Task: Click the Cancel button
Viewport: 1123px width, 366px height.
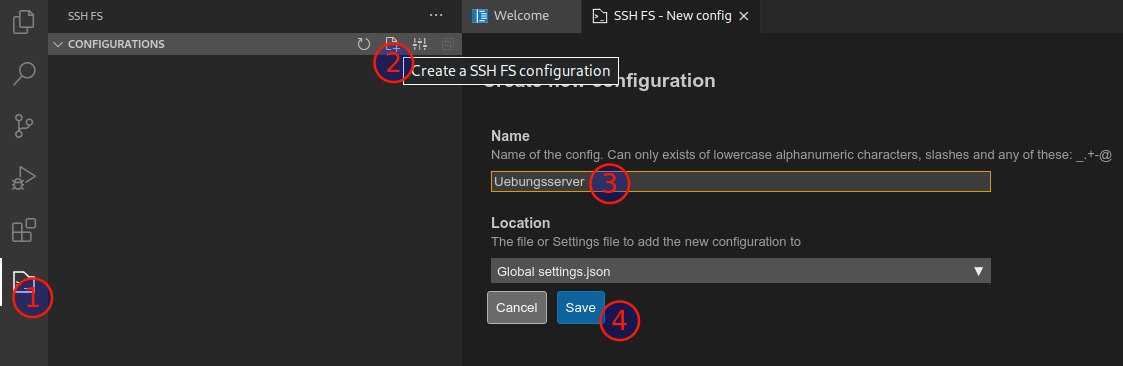Action: tap(516, 307)
